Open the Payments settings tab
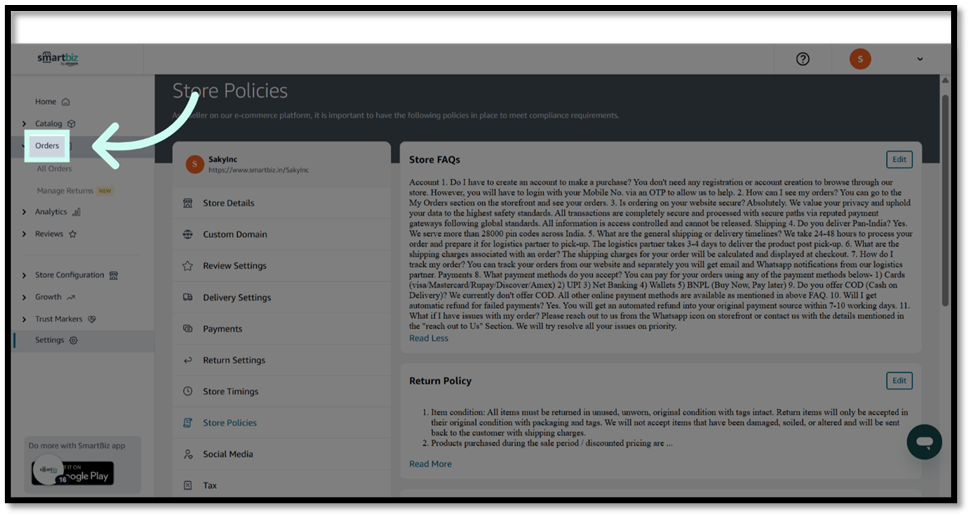Image resolution: width=970 pixels, height=516 pixels. [x=222, y=329]
